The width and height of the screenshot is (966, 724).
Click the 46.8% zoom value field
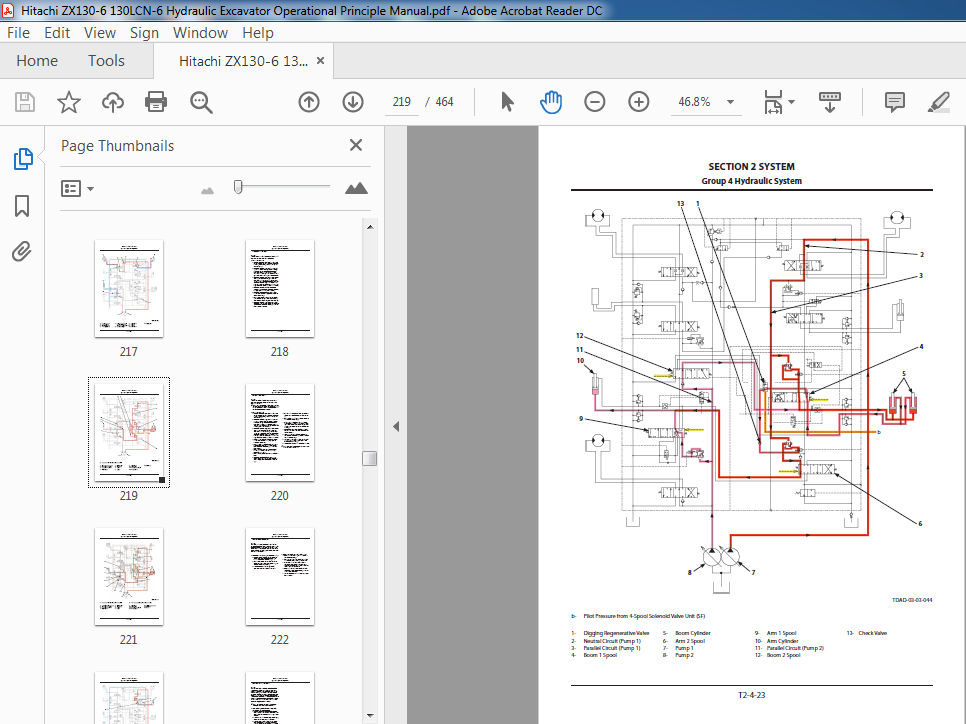694,102
